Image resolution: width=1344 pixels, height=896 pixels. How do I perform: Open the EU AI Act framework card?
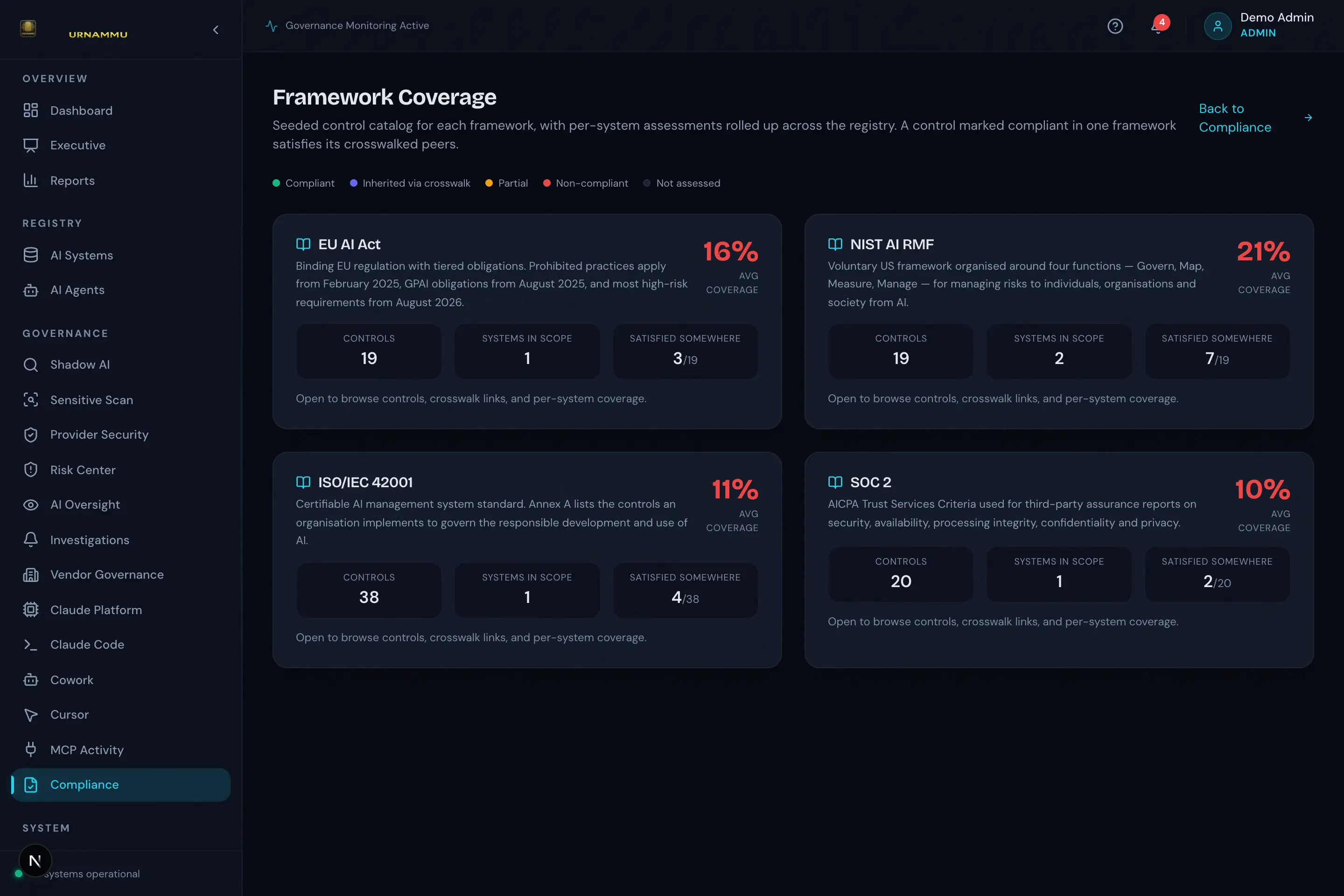(527, 322)
